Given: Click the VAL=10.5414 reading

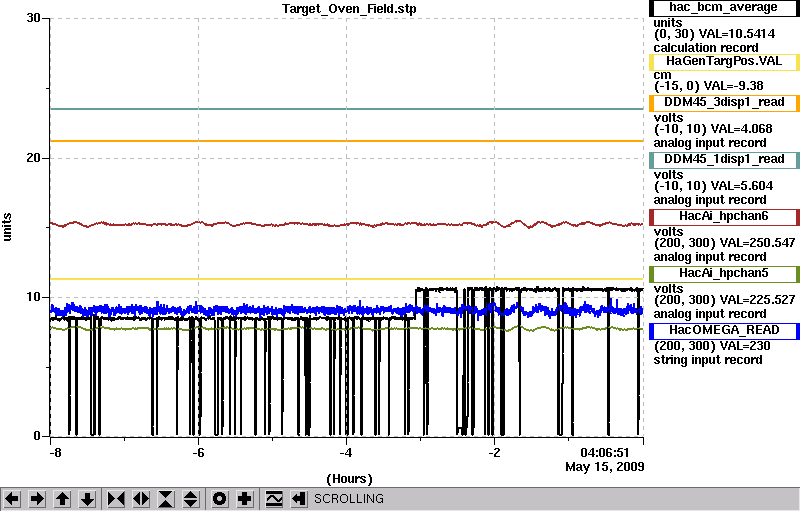Looking at the screenshot, I should click(x=737, y=34).
